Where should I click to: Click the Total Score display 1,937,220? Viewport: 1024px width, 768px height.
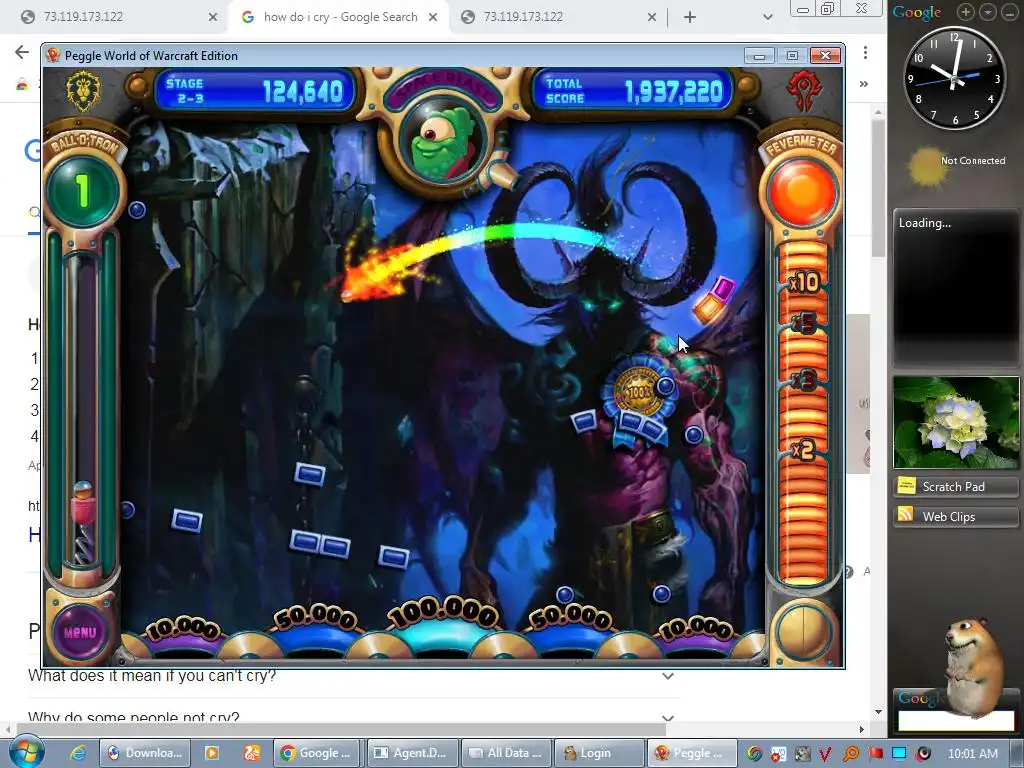click(x=633, y=91)
